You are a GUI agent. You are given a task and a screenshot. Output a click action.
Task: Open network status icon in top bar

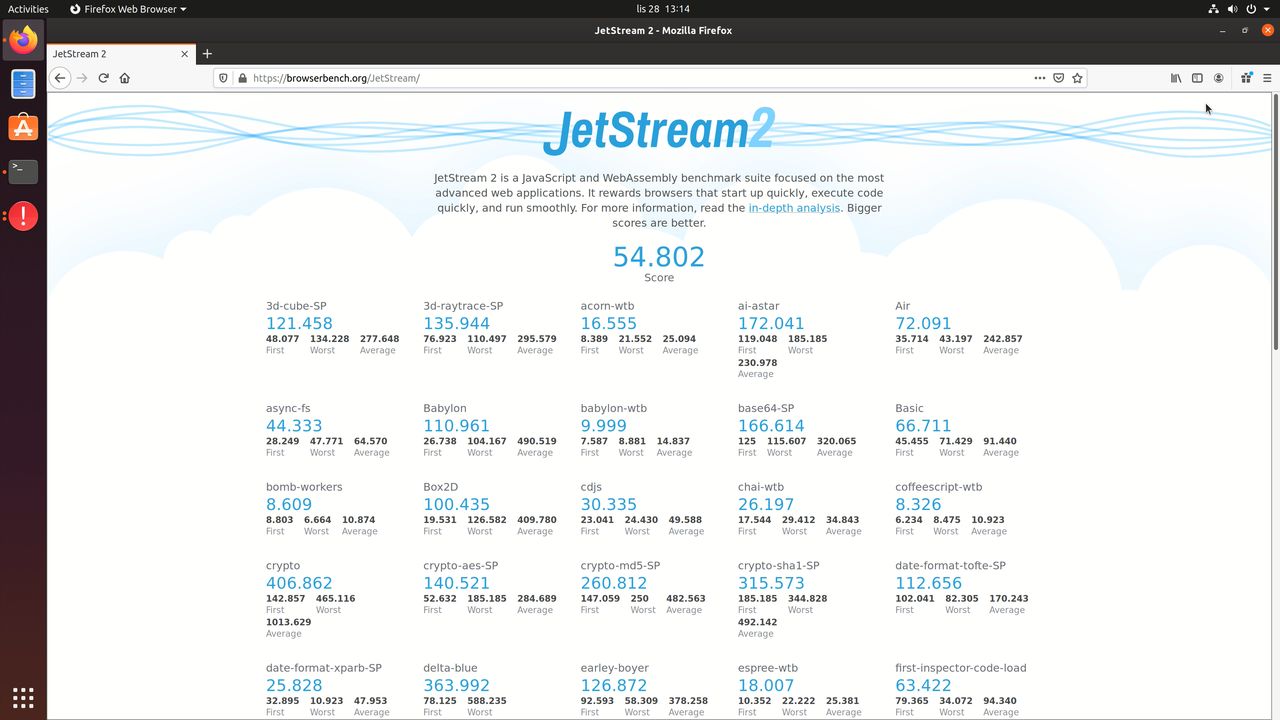pos(1213,9)
